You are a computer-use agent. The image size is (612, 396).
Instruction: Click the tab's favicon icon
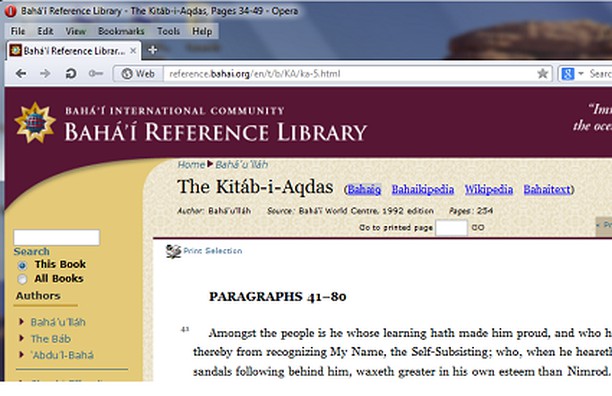coord(15,50)
